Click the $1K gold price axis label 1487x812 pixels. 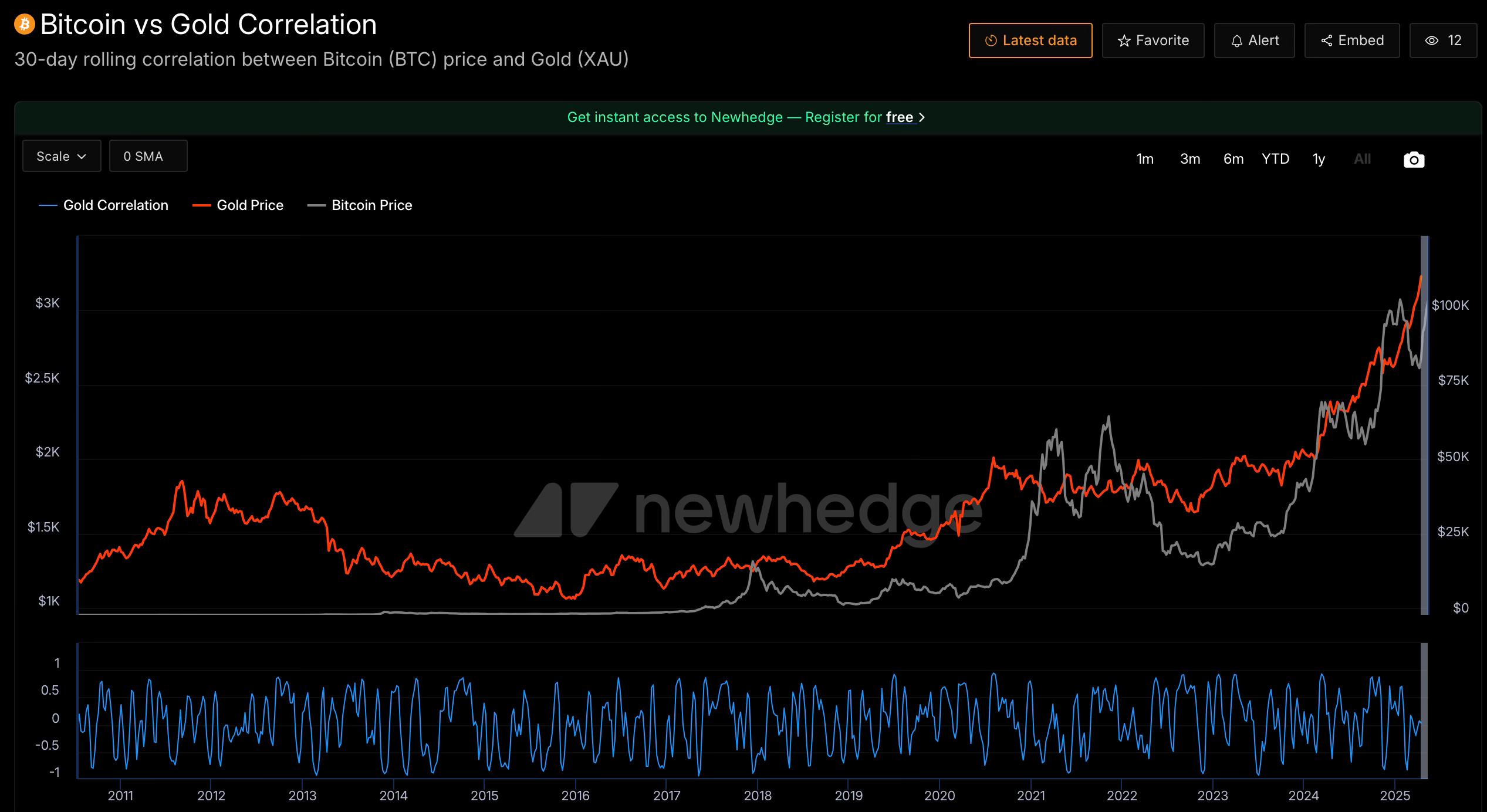click(49, 601)
